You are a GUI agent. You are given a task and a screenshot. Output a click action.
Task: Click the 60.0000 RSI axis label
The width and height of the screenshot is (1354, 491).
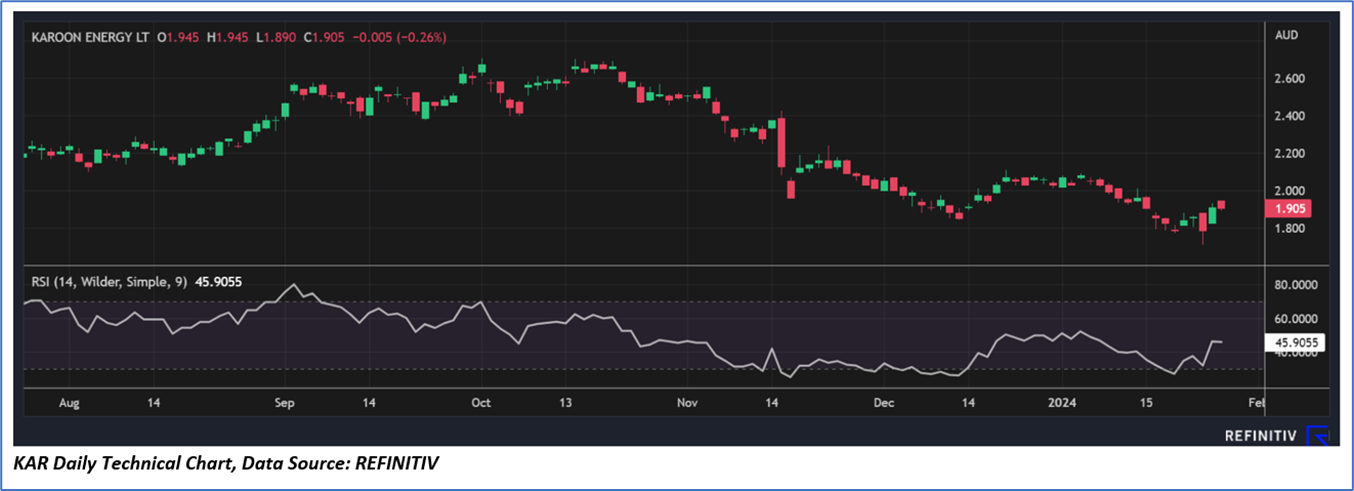[x=1295, y=319]
